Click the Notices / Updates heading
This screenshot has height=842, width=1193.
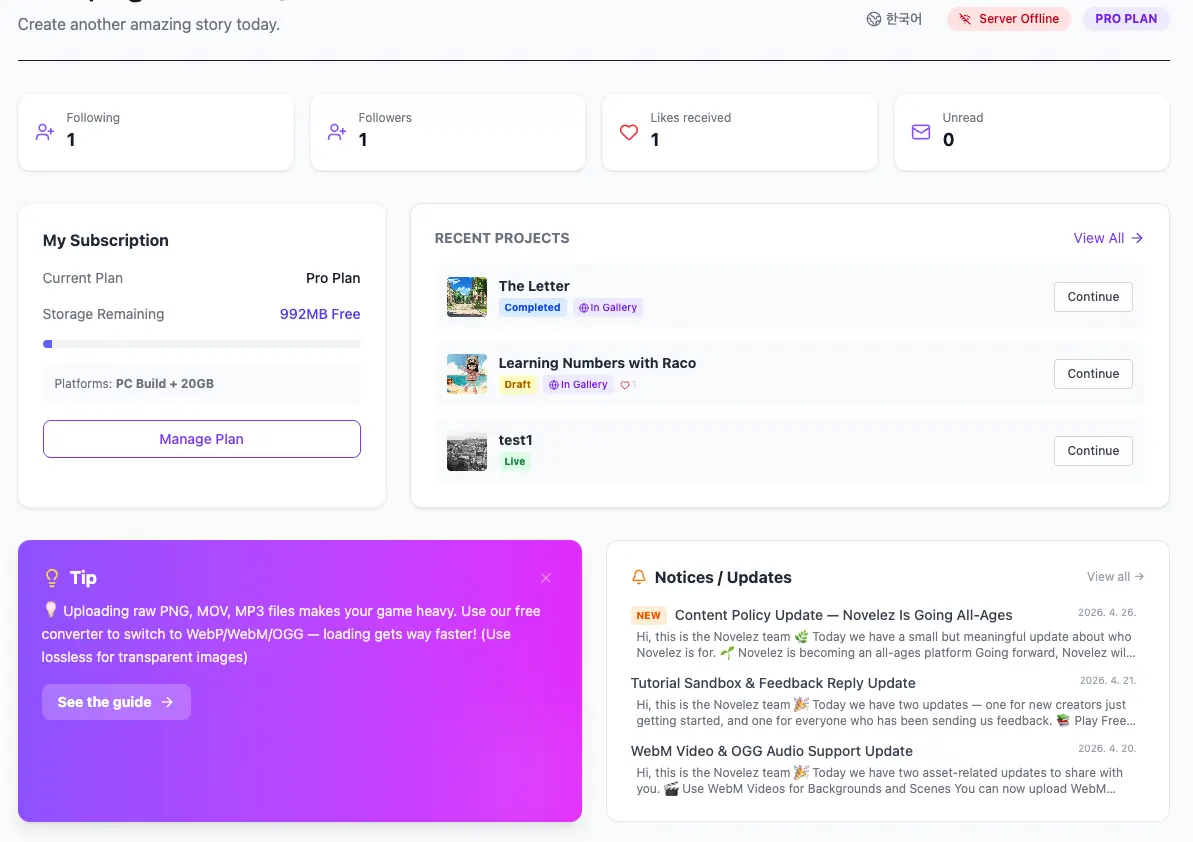tap(723, 577)
